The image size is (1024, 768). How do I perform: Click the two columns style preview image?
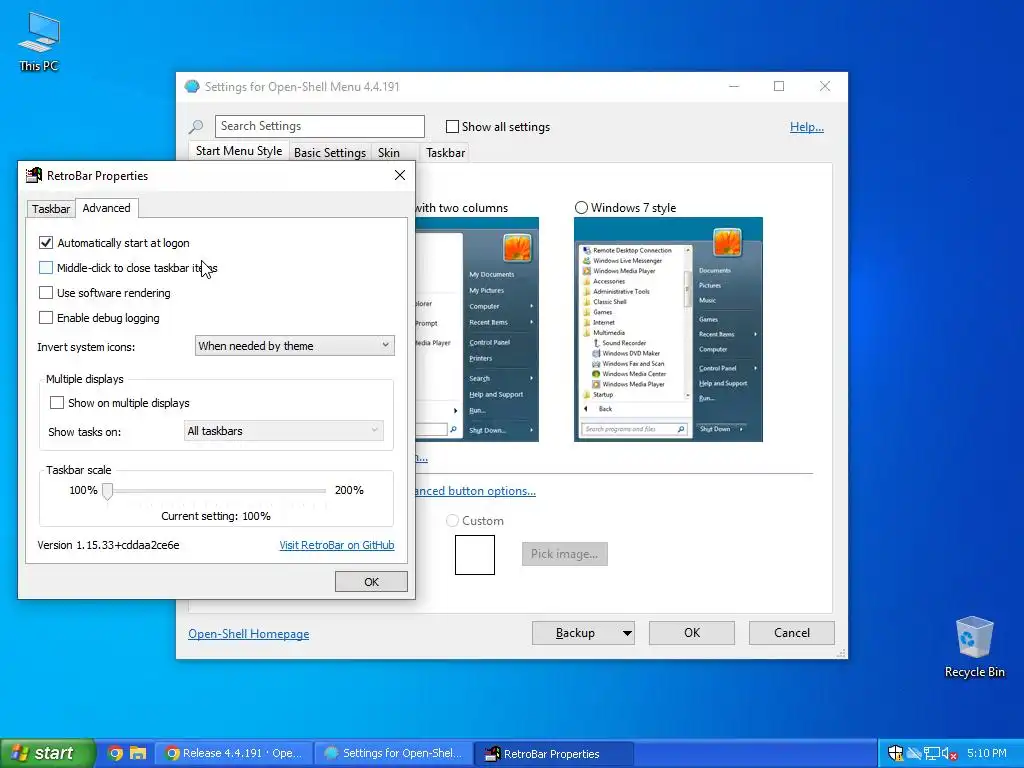pos(477,329)
